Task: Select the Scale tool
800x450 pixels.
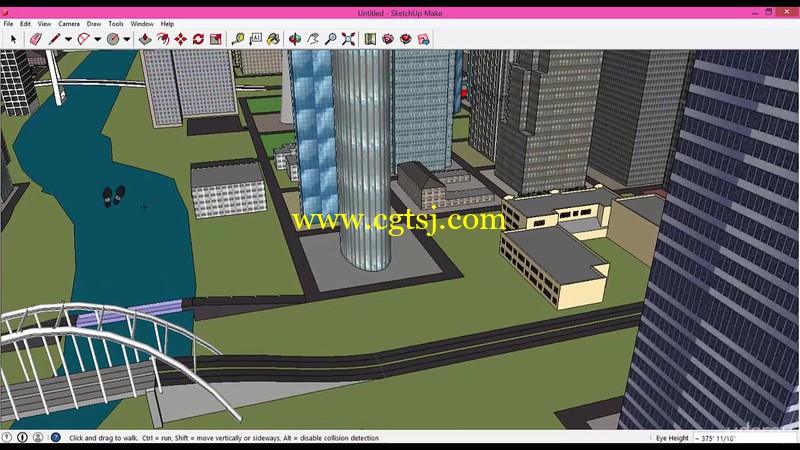Action: click(216, 39)
